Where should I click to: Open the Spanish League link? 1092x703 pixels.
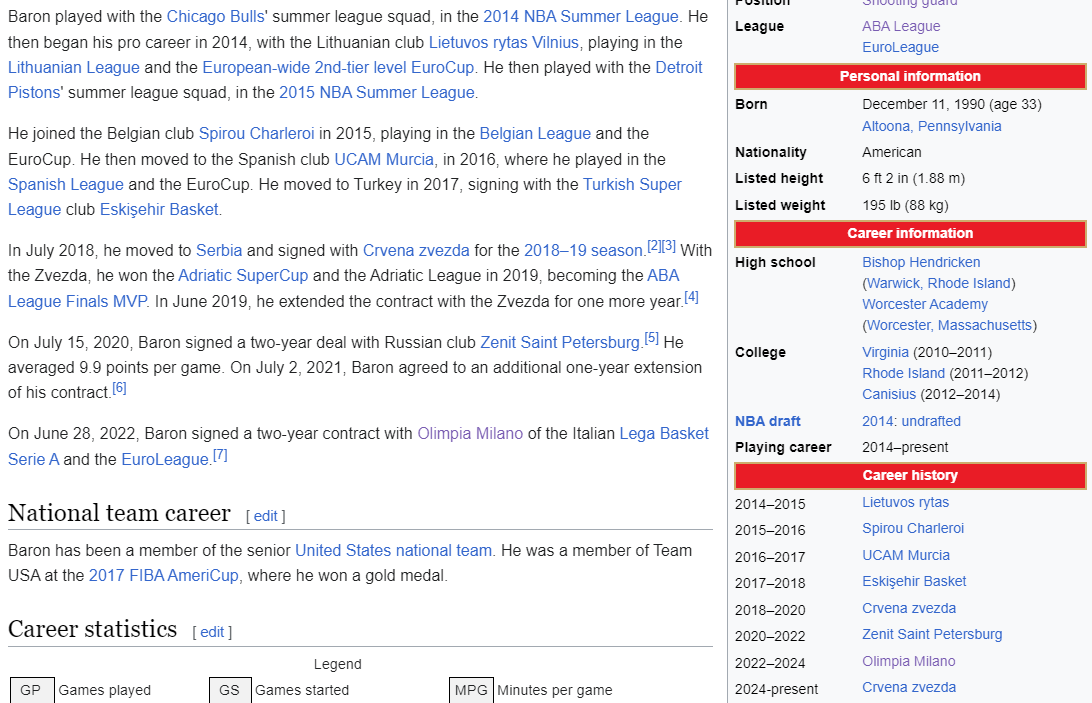pos(66,185)
